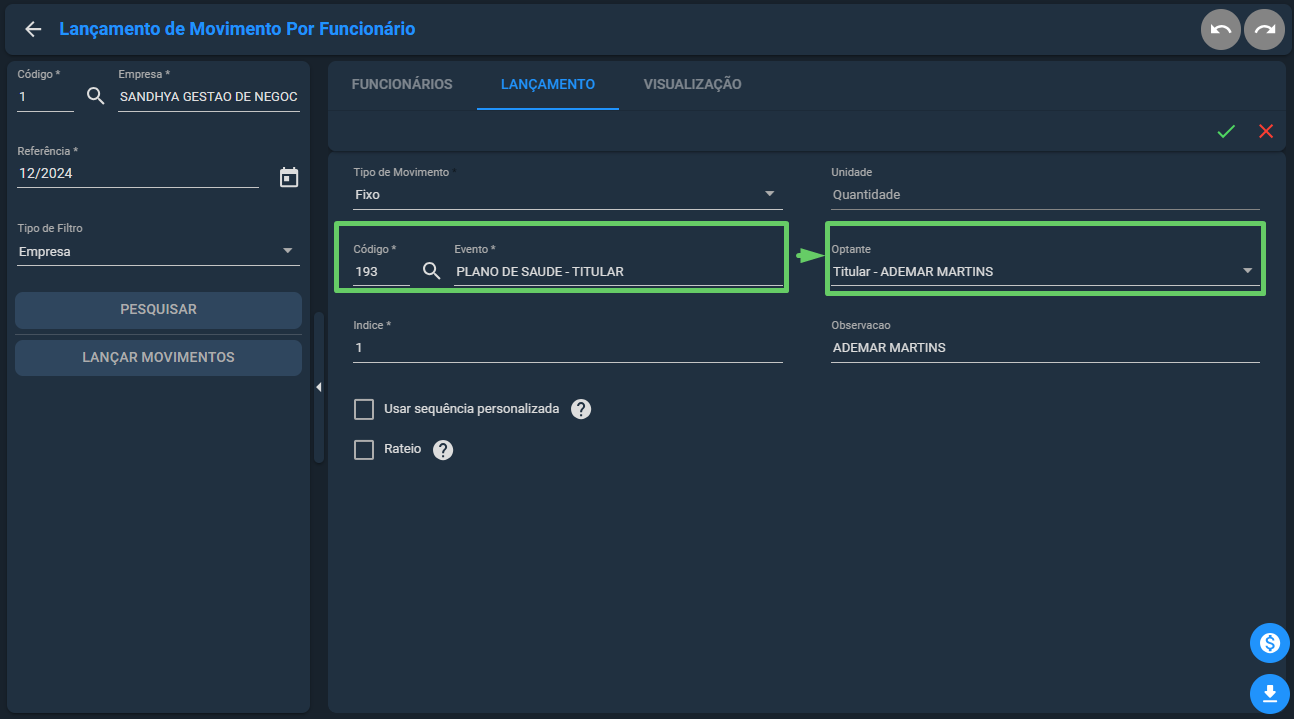The height and width of the screenshot is (719, 1294).
Task: Click the Evento field PLANO DE SAUDE - TITULAR
Action: click(x=618, y=271)
